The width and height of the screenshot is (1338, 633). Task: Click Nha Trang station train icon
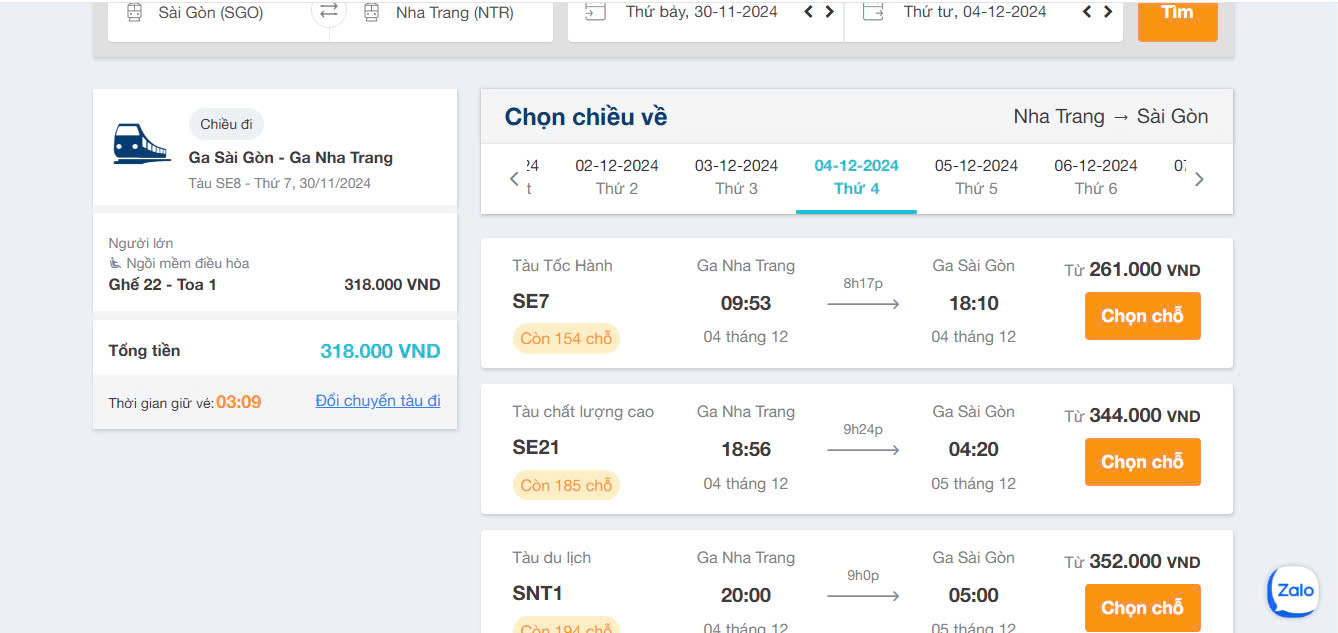371,13
